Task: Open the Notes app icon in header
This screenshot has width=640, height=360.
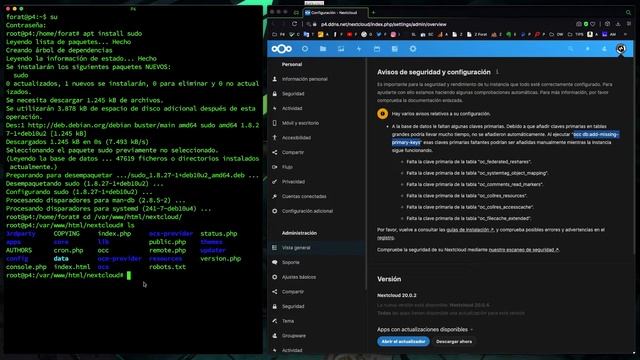Action: (x=395, y=49)
